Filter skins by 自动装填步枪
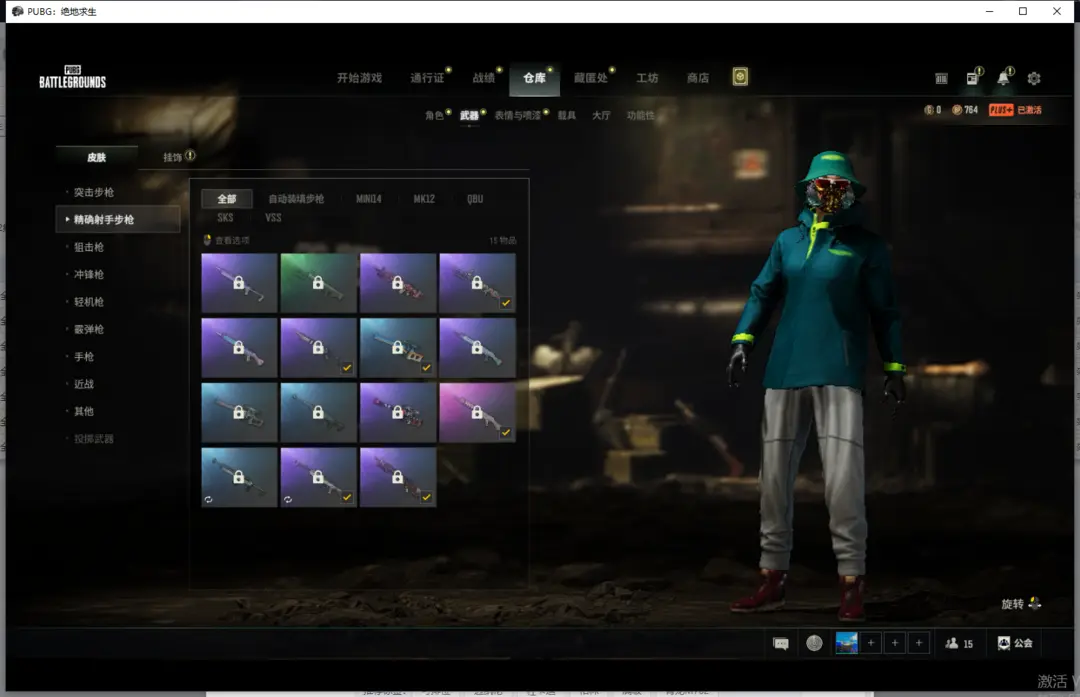 tap(296, 199)
